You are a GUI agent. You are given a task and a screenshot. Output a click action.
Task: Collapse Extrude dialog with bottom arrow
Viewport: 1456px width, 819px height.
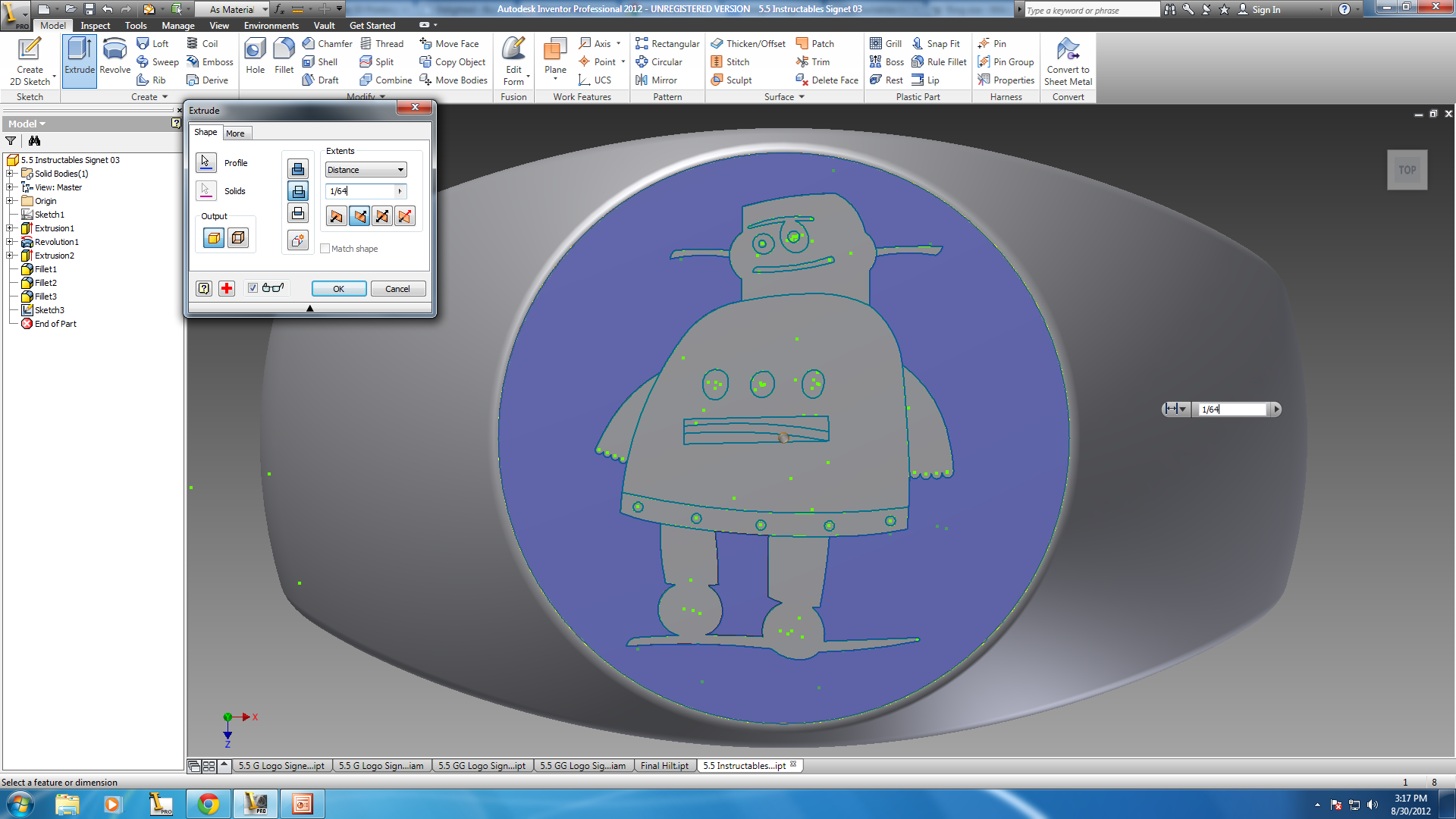pos(309,308)
